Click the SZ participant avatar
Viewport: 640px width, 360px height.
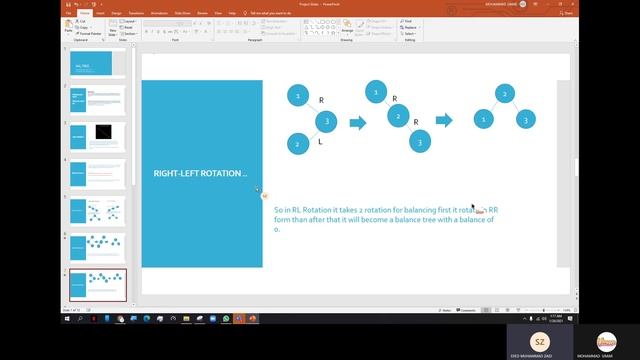(x=540, y=342)
